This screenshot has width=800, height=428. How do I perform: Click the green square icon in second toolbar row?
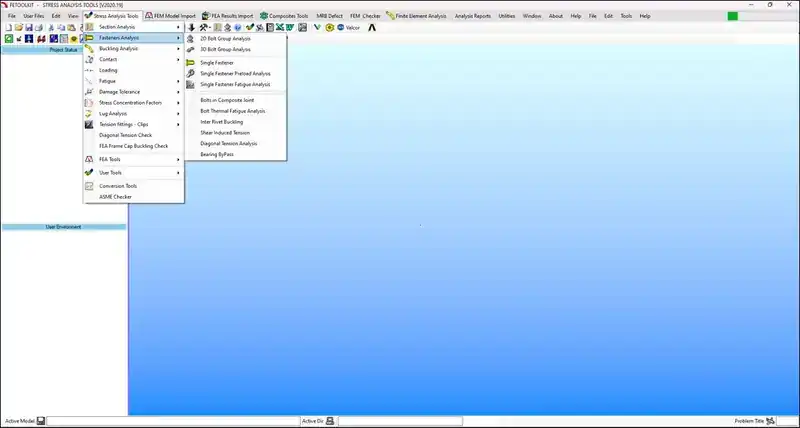pos(9,39)
